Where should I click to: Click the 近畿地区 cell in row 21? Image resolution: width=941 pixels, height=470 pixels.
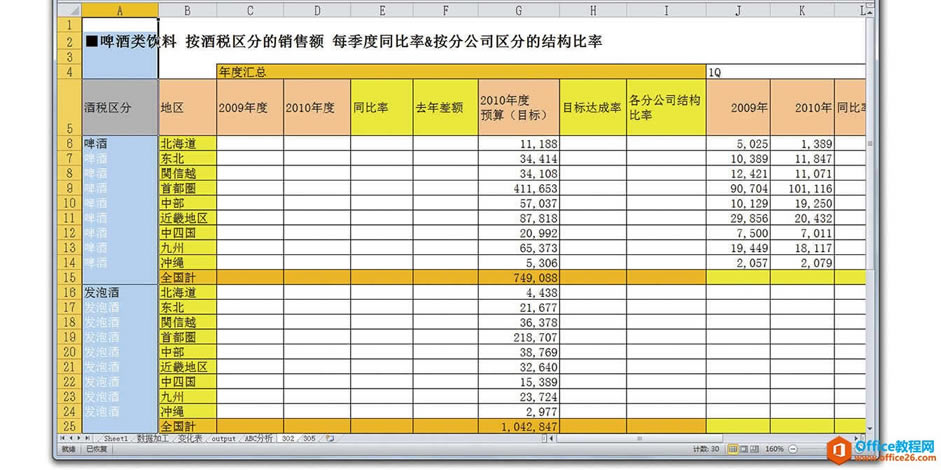pos(187,367)
